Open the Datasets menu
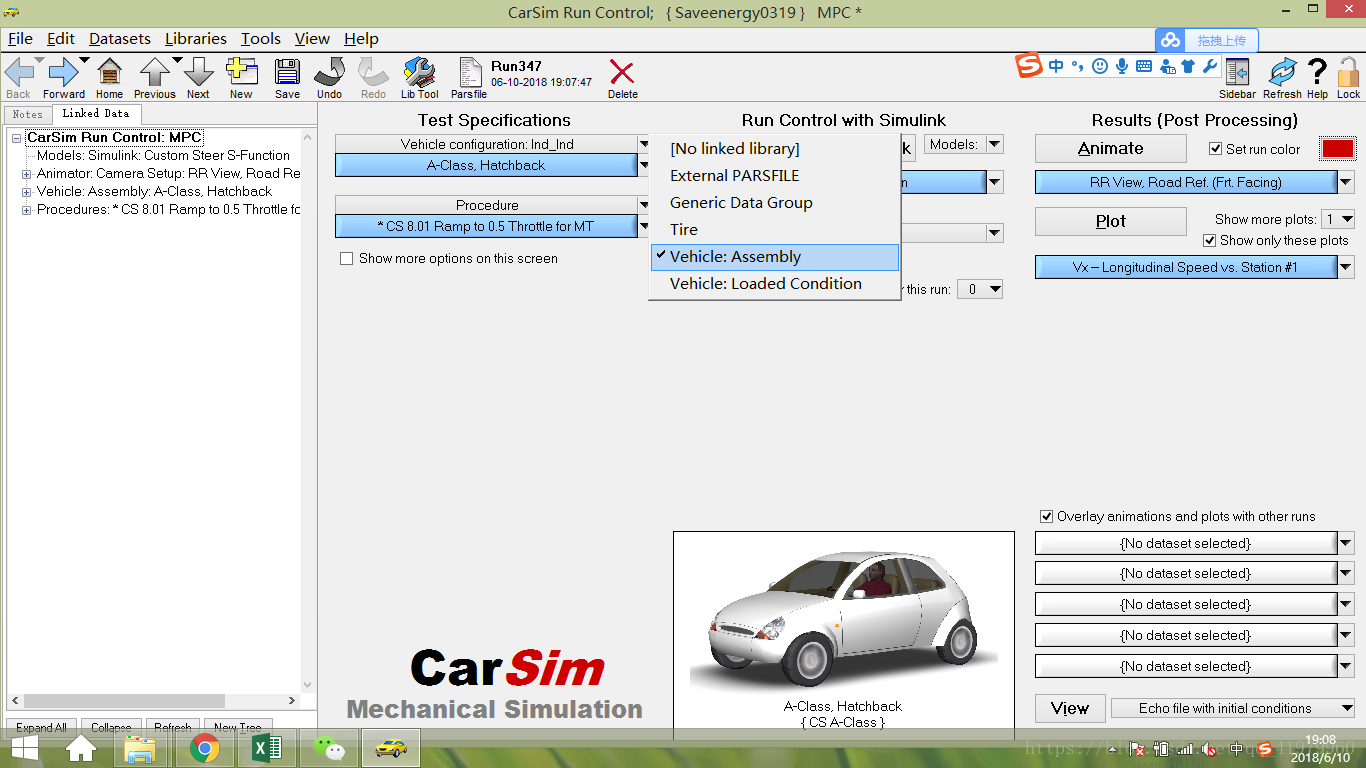 click(120, 38)
